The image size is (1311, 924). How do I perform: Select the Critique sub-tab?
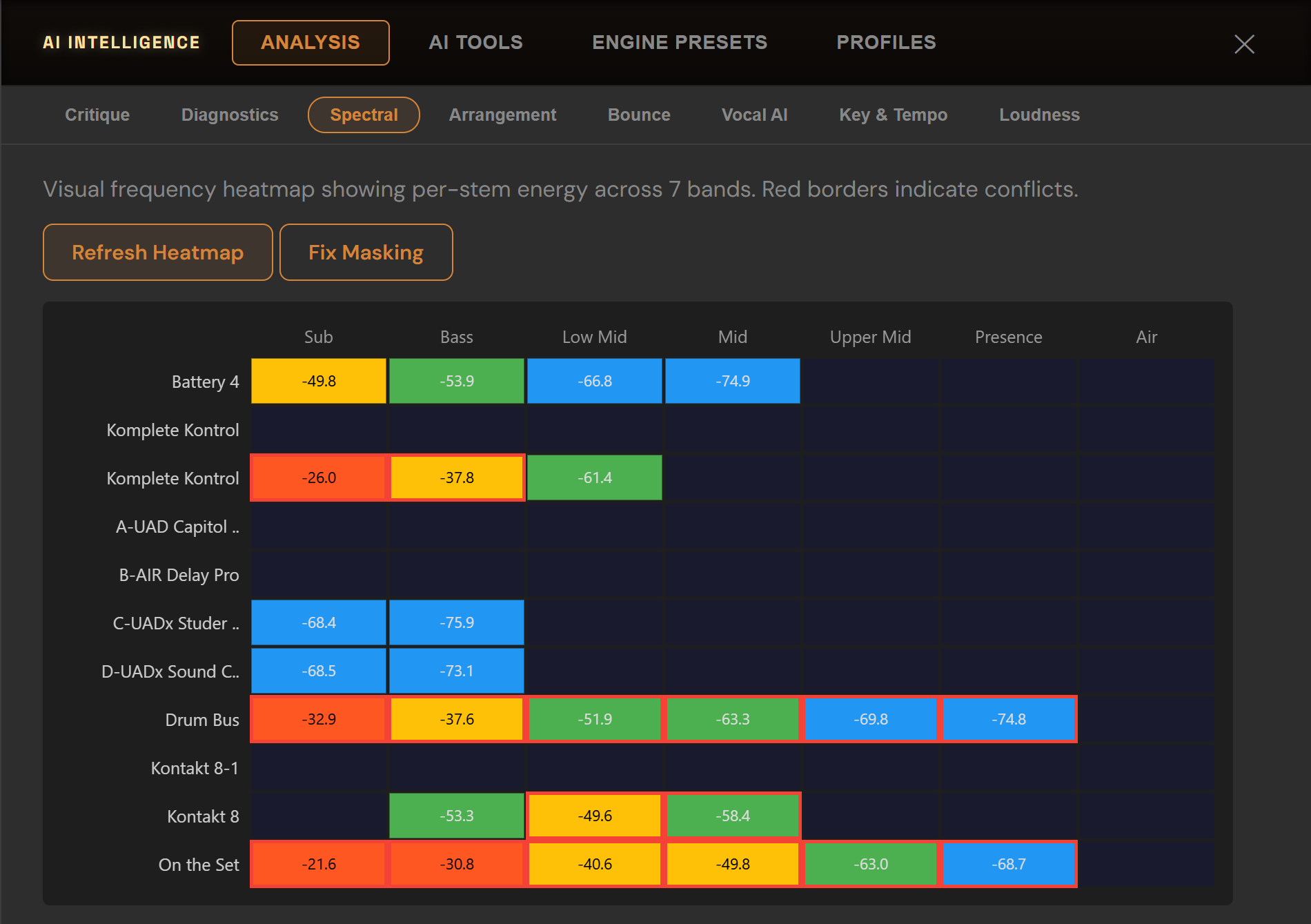97,115
